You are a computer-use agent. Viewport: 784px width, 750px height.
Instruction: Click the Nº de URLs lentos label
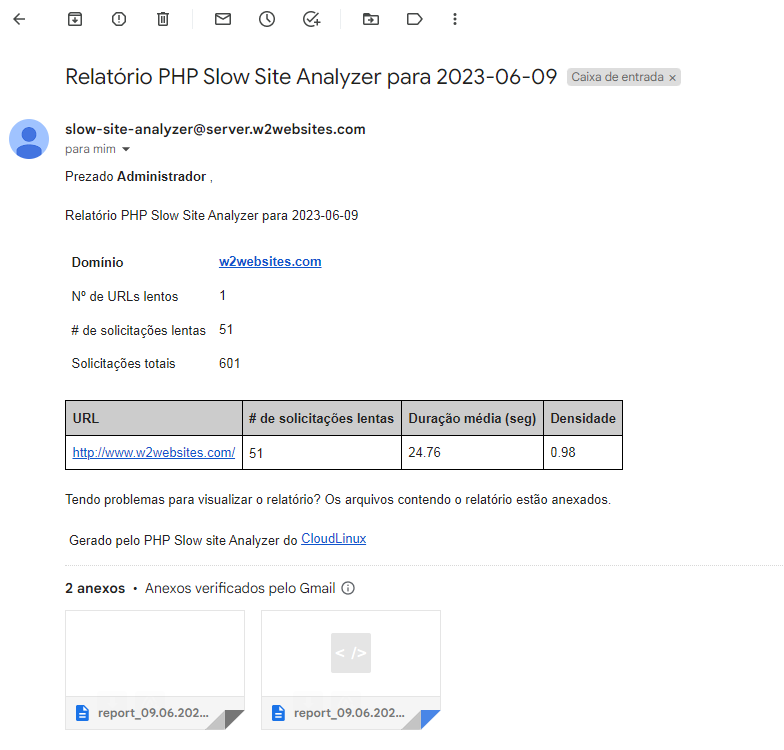(x=125, y=296)
